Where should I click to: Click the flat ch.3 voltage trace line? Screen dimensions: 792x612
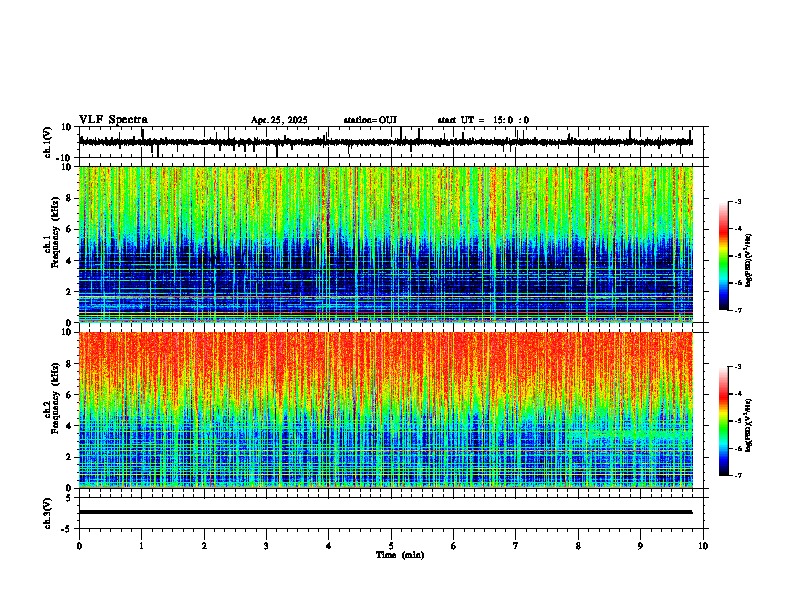(x=386, y=512)
